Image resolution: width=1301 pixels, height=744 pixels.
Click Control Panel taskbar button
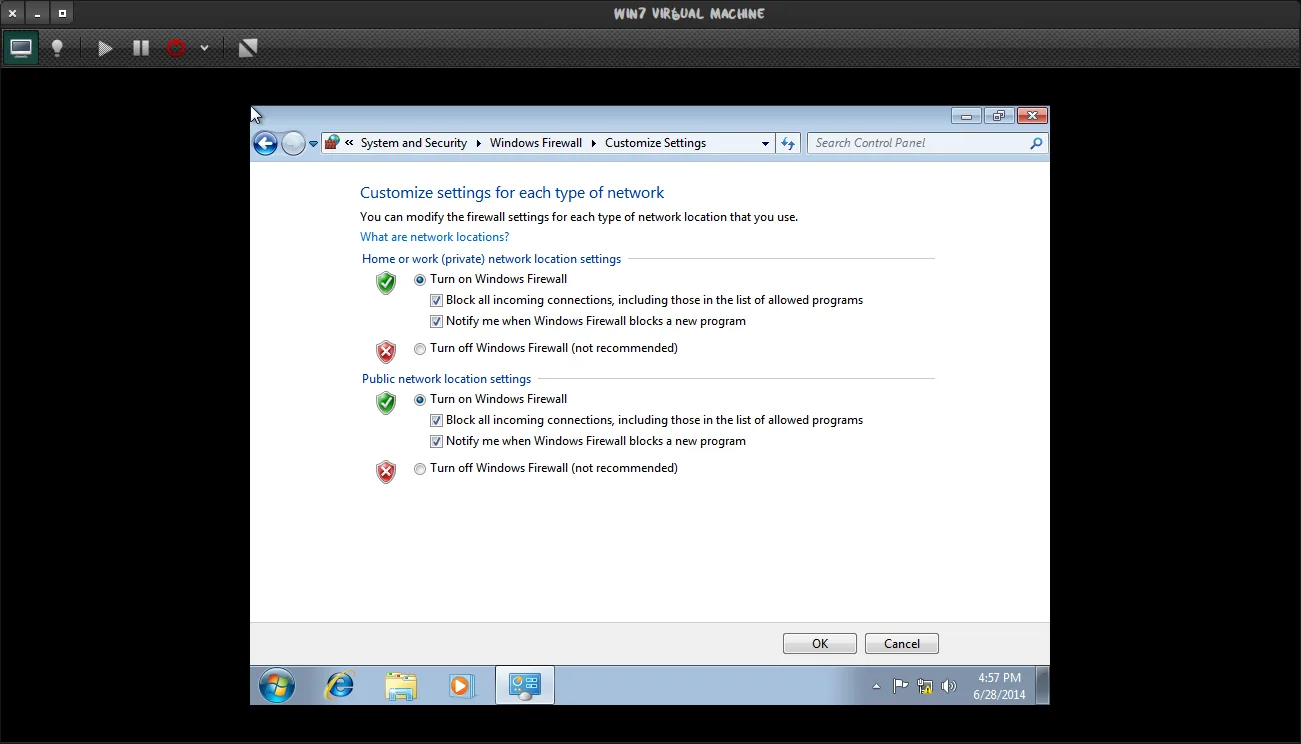point(525,686)
